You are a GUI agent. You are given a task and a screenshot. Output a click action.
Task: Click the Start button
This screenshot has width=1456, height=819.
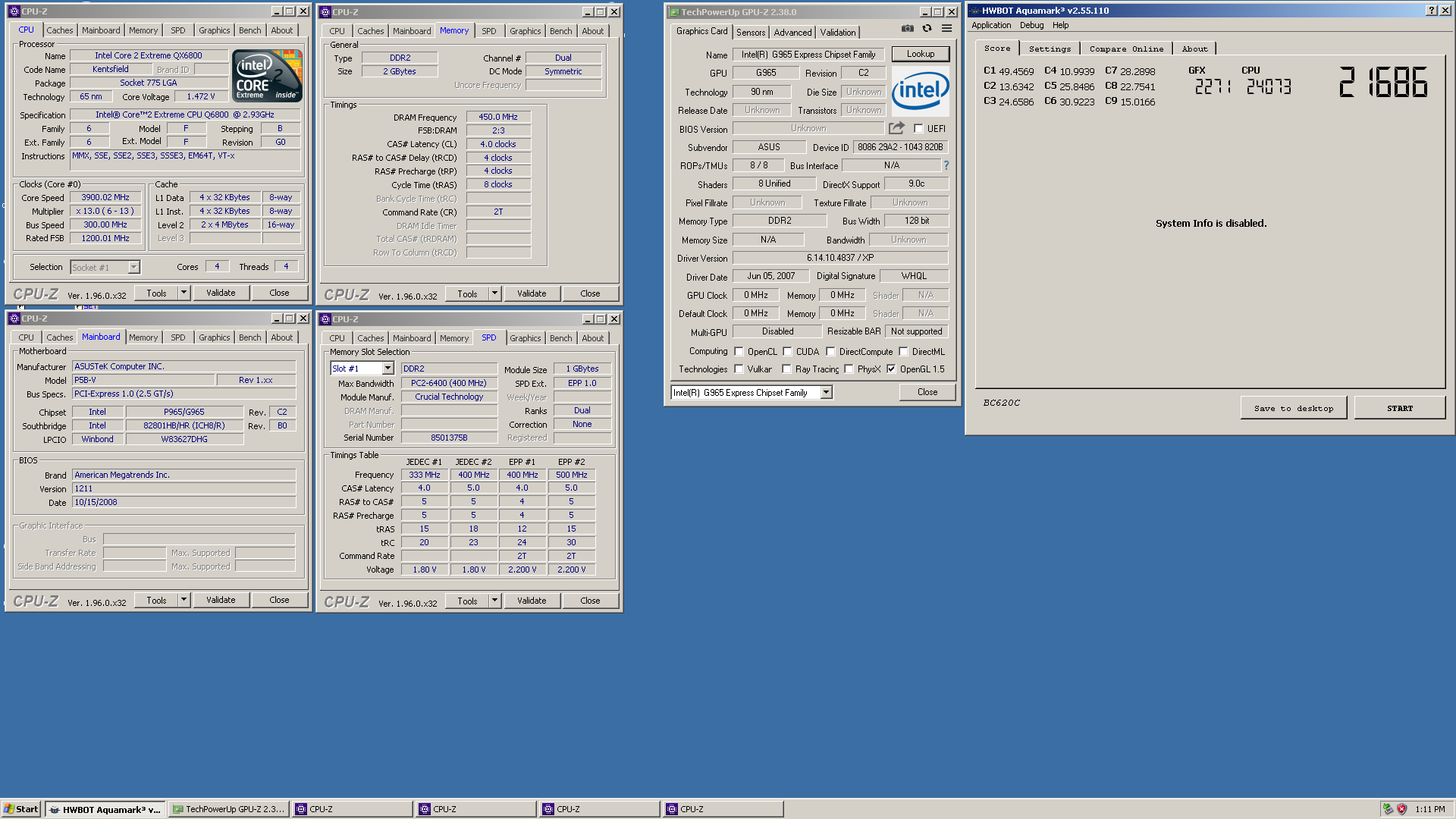(x=21, y=809)
